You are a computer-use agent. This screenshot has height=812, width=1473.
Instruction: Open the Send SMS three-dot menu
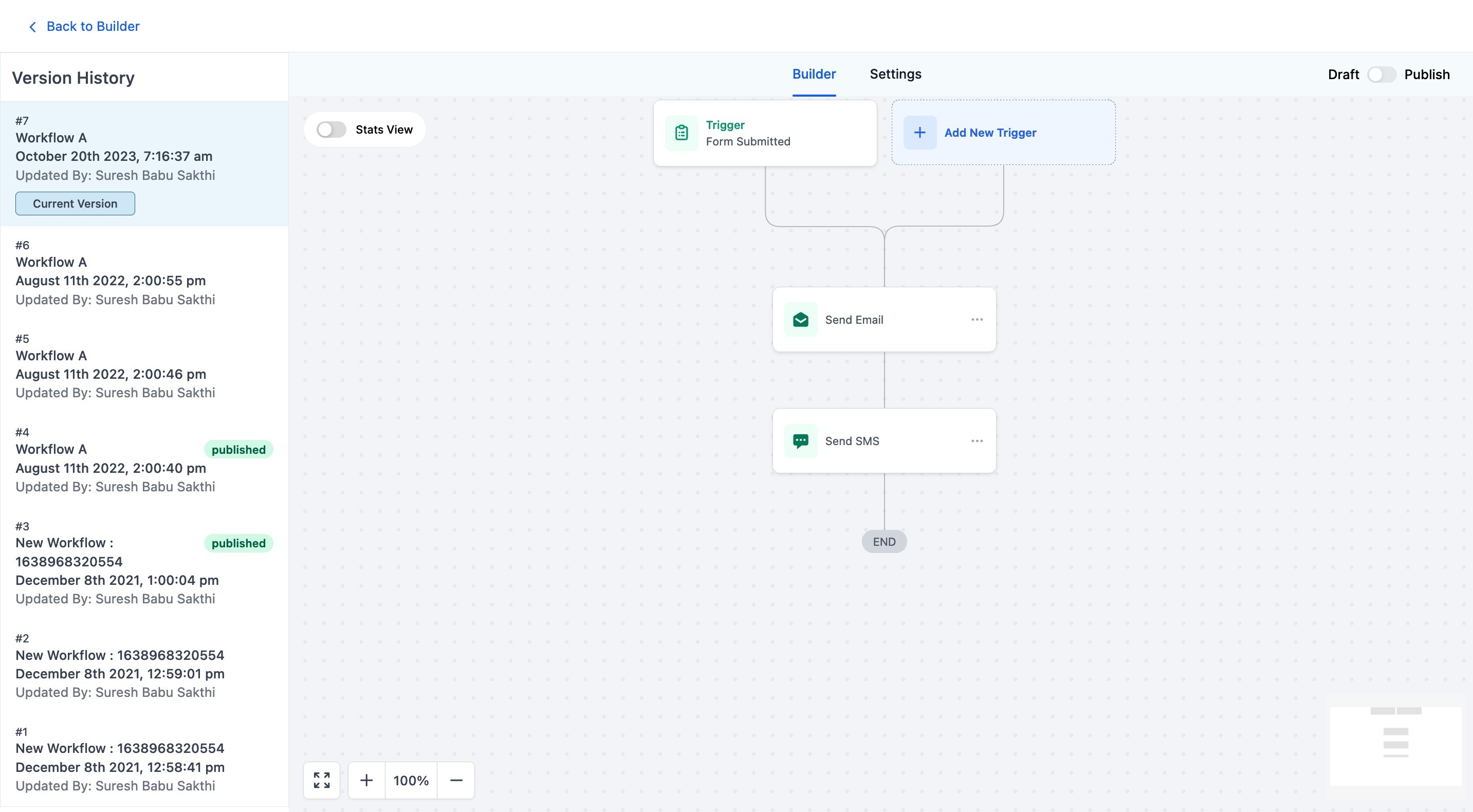[977, 441]
